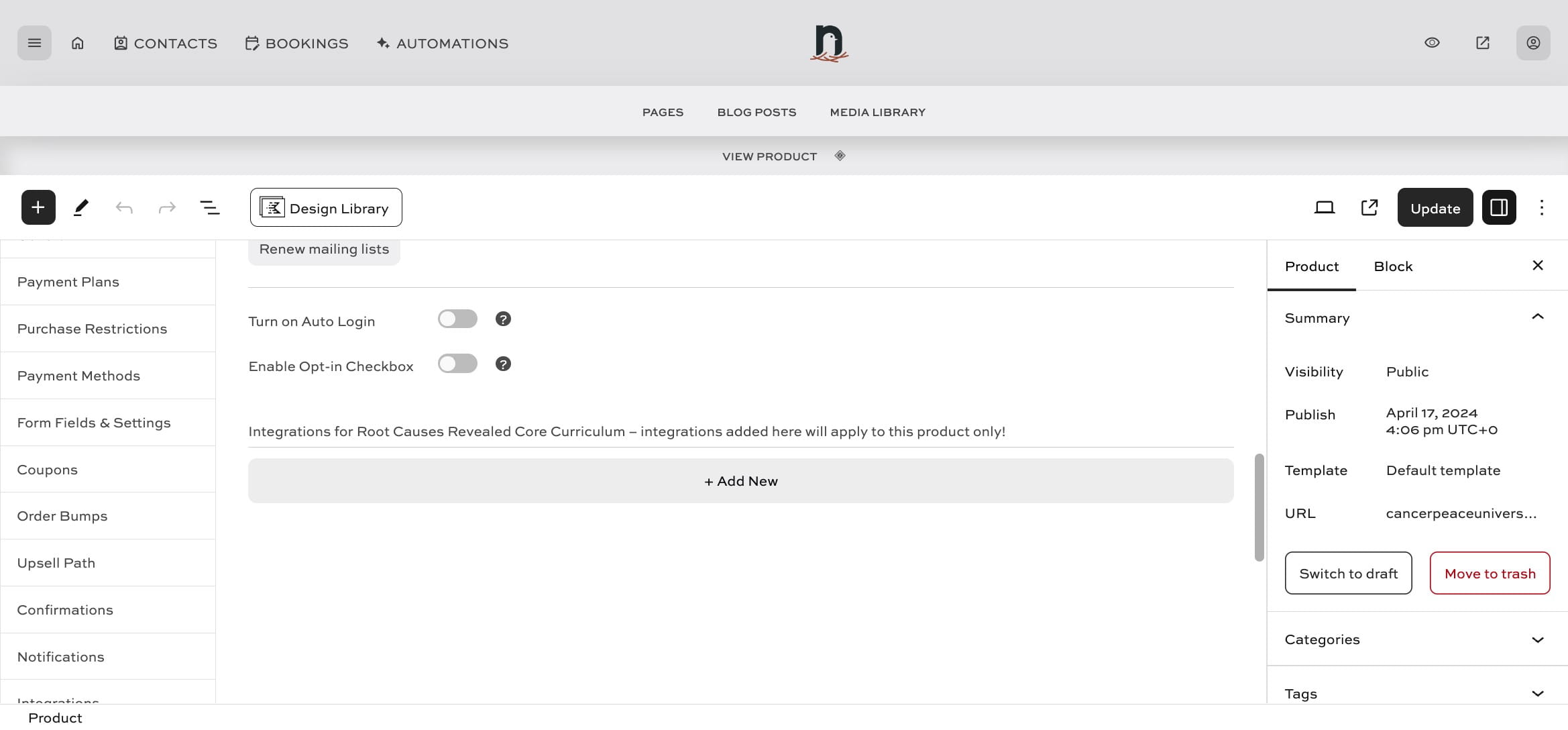Viewport: 1568px width, 730px height.
Task: Collapse the Summary section
Action: click(1537, 317)
